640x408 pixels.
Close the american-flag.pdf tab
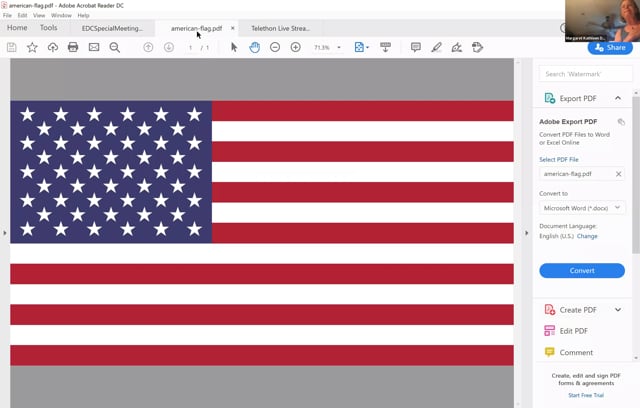(233, 28)
